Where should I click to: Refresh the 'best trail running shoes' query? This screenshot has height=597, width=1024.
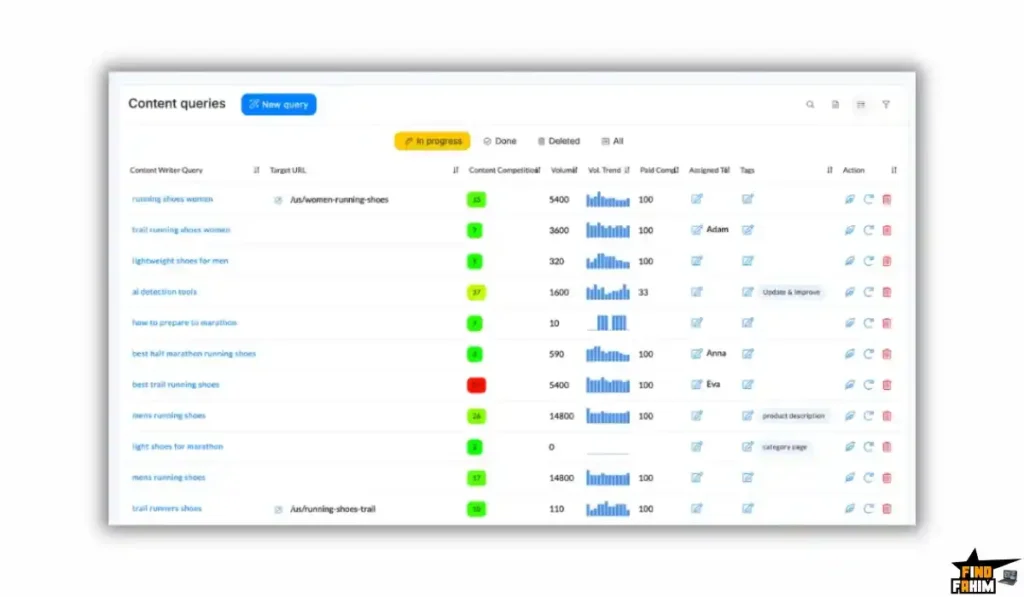click(868, 384)
